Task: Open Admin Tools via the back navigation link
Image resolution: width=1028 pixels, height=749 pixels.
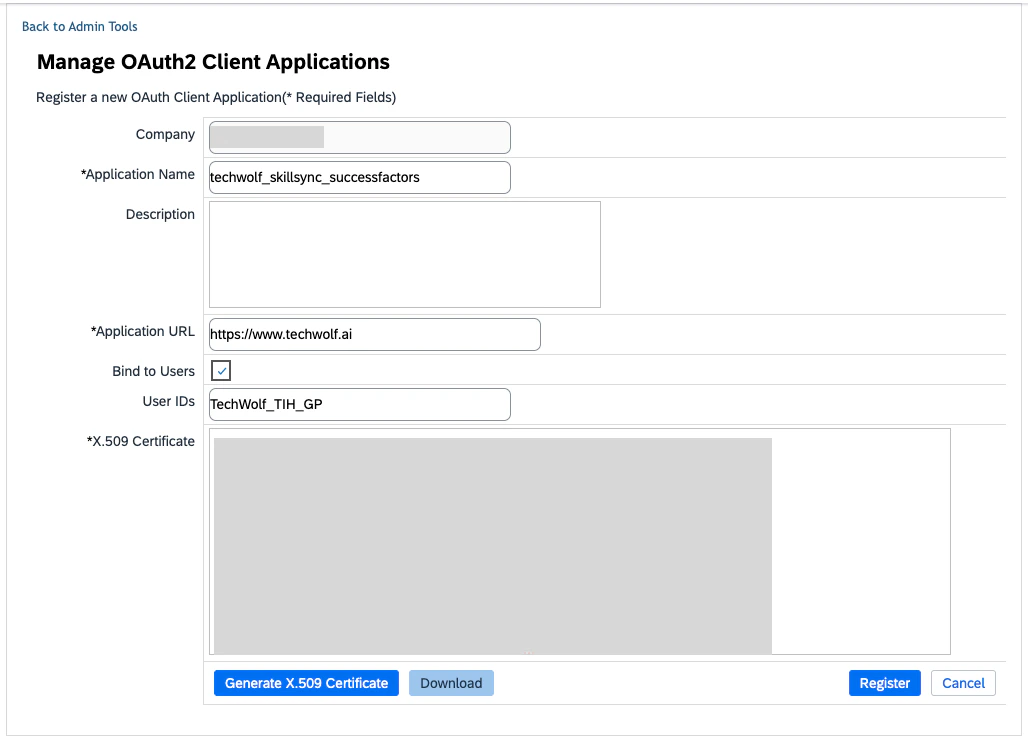Action: pos(80,26)
